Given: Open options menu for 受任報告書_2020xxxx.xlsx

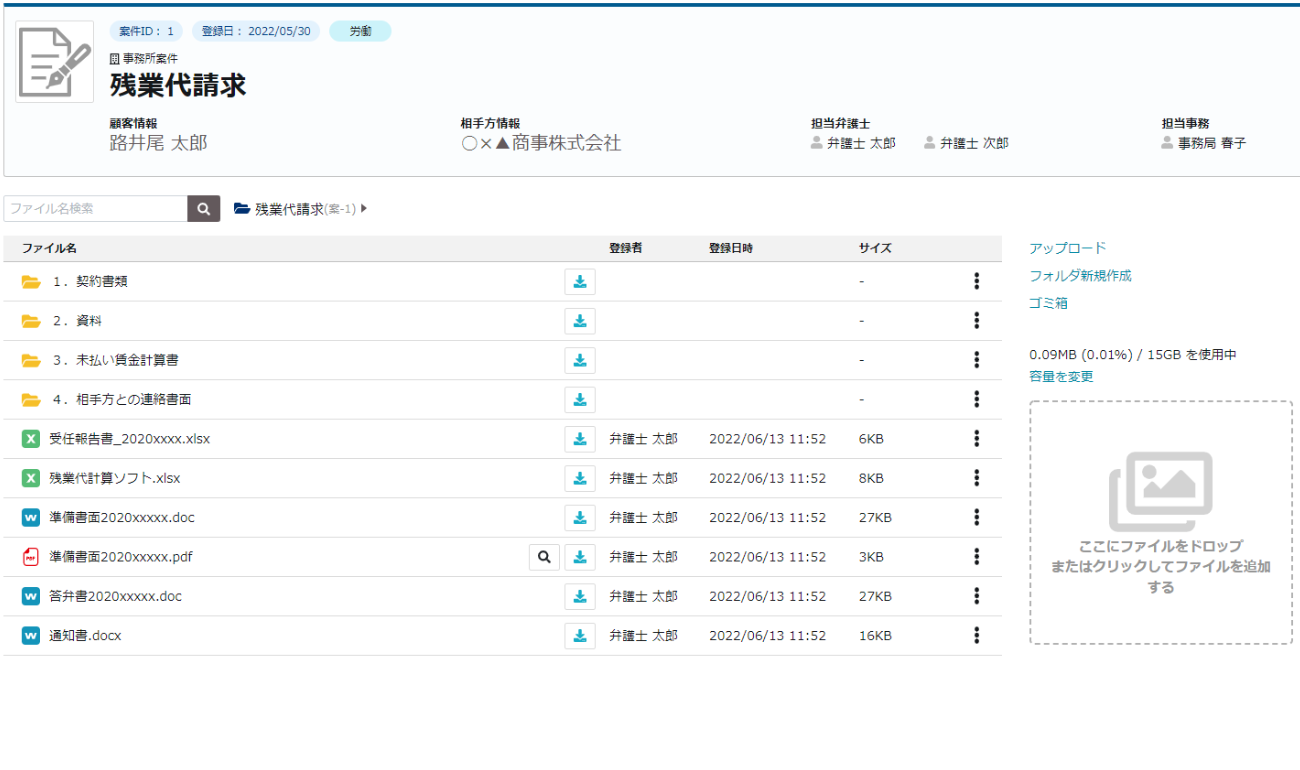Looking at the screenshot, I should [976, 439].
